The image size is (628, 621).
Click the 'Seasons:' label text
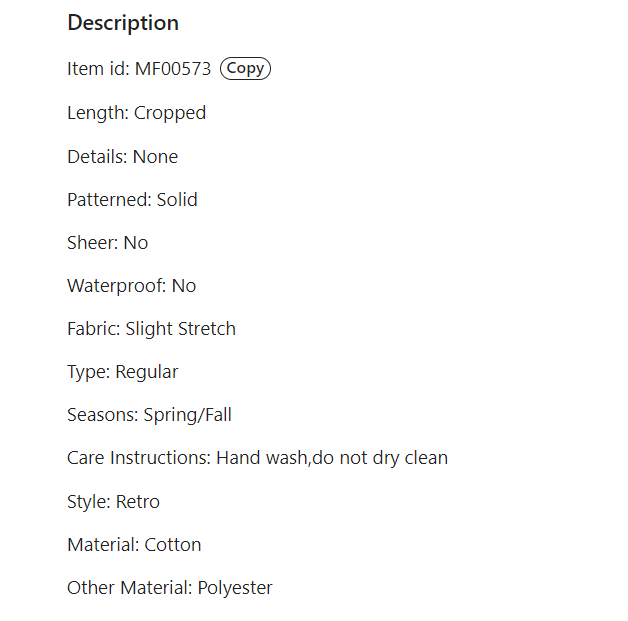point(102,415)
